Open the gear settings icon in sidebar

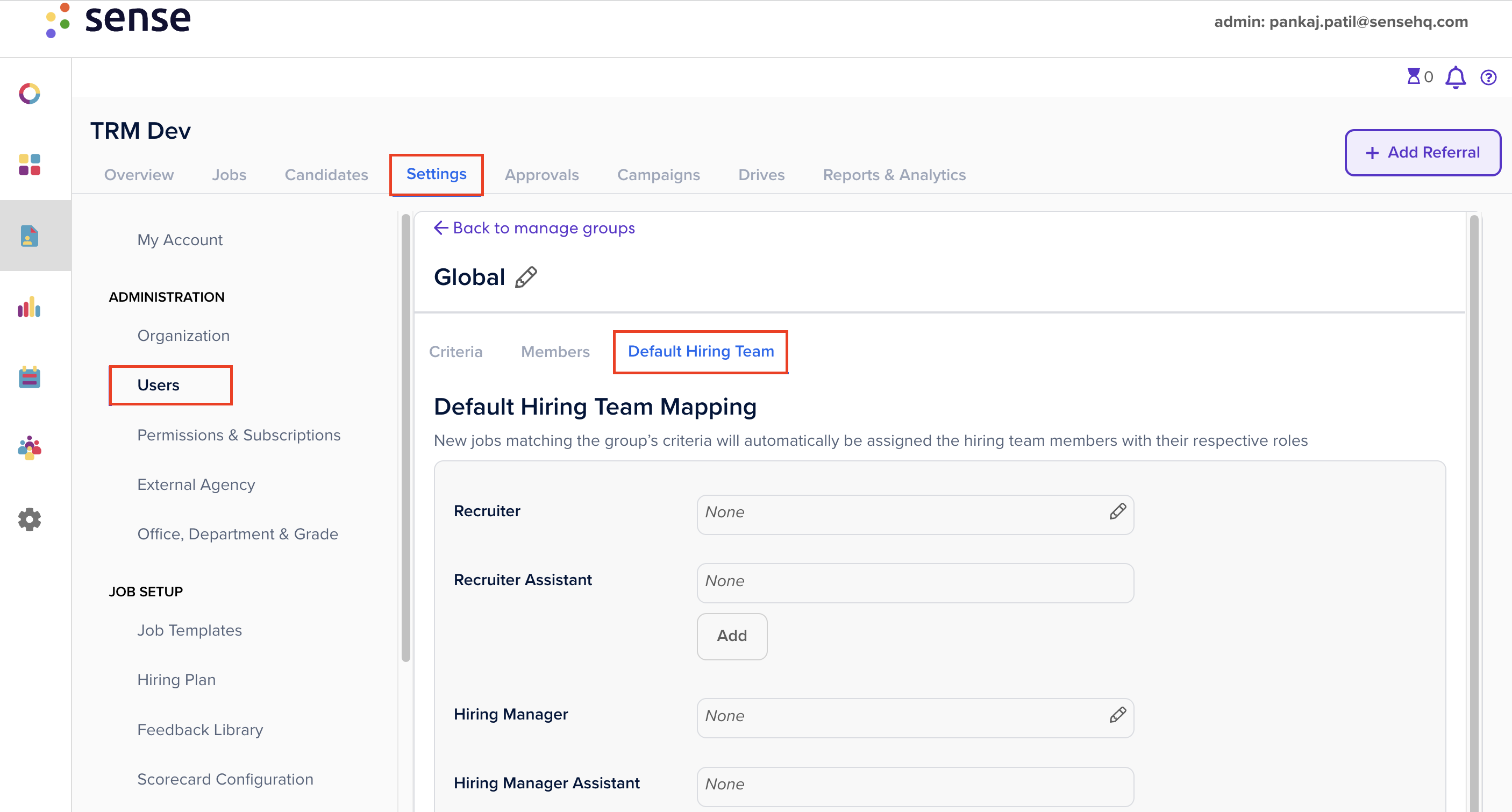coord(30,519)
